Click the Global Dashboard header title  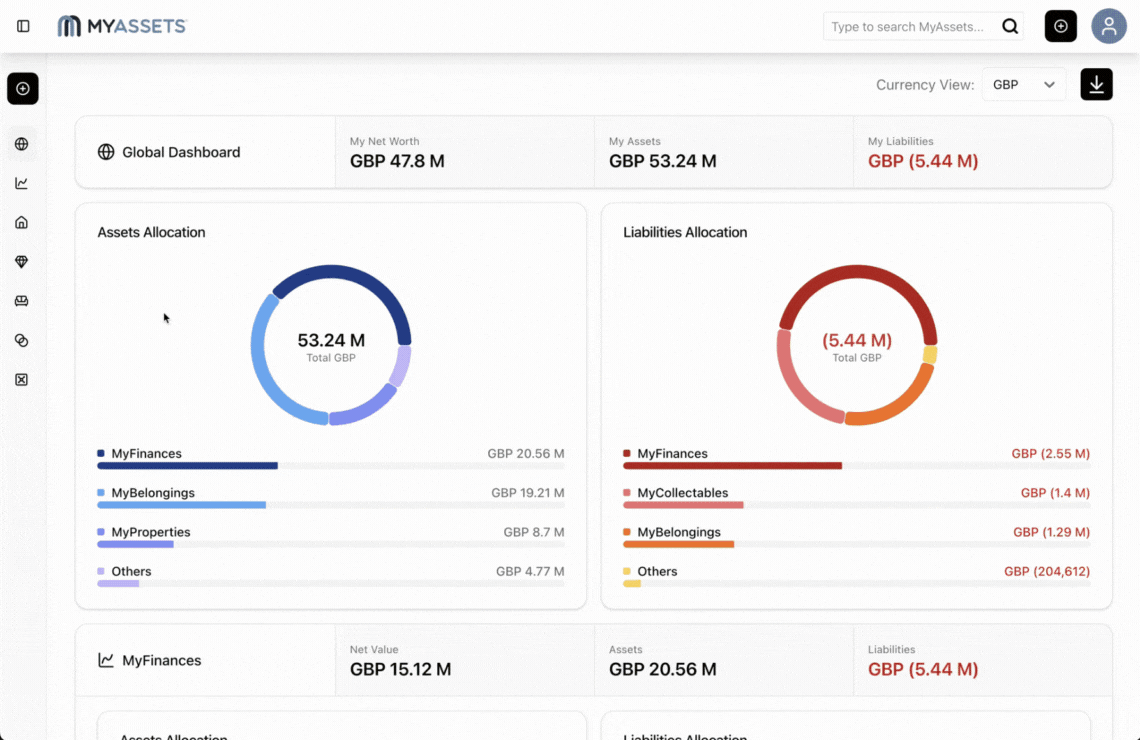(x=181, y=153)
